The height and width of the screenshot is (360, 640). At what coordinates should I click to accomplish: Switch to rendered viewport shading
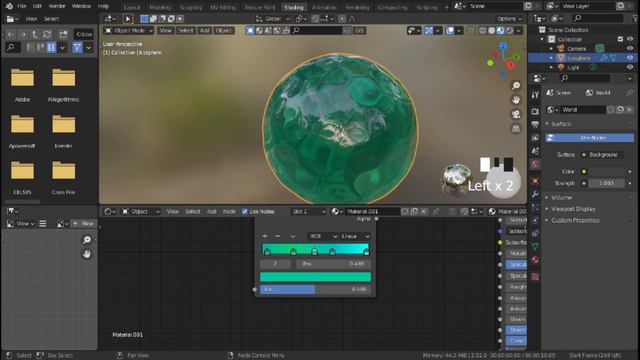(x=510, y=31)
